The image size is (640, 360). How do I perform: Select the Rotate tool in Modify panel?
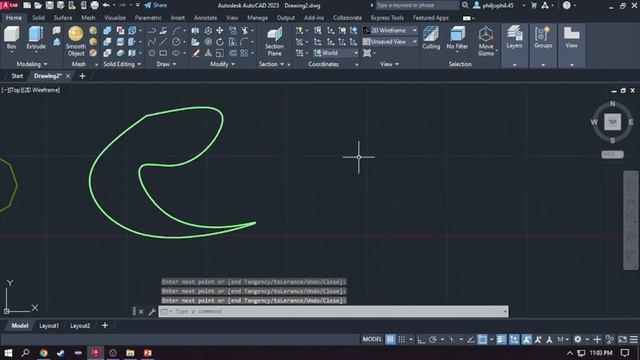click(x=220, y=42)
